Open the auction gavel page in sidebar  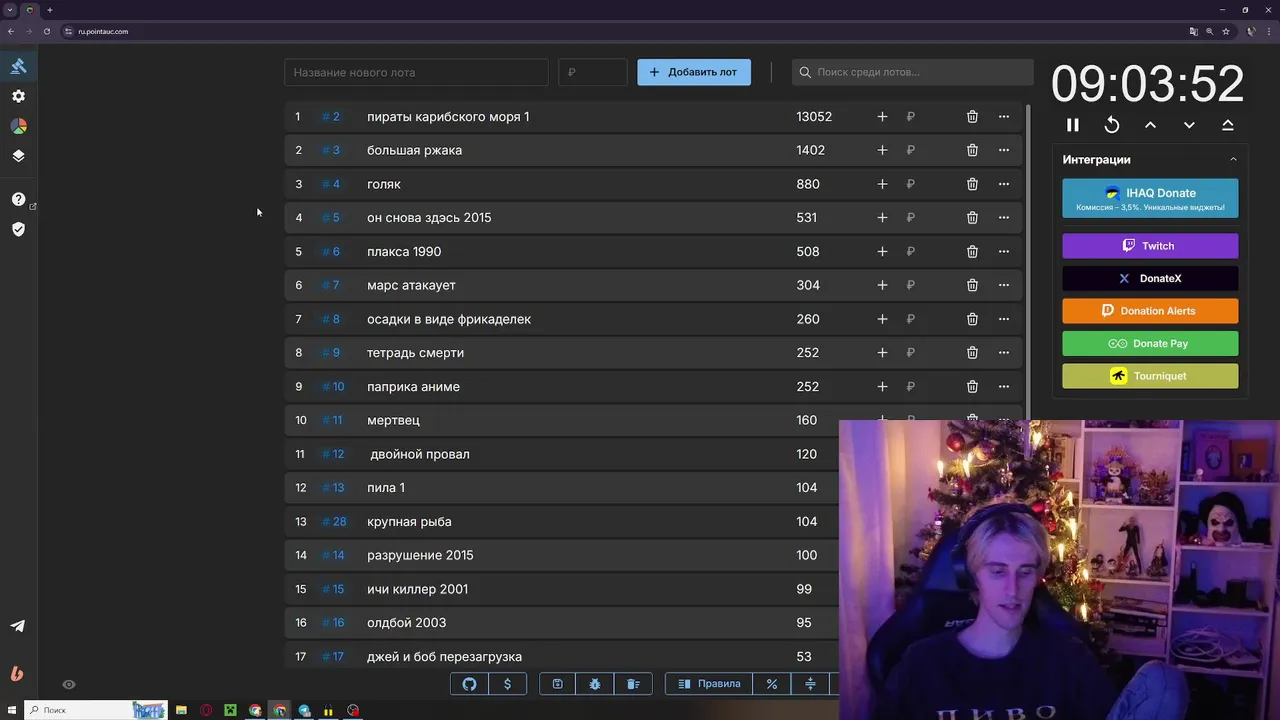(18, 66)
